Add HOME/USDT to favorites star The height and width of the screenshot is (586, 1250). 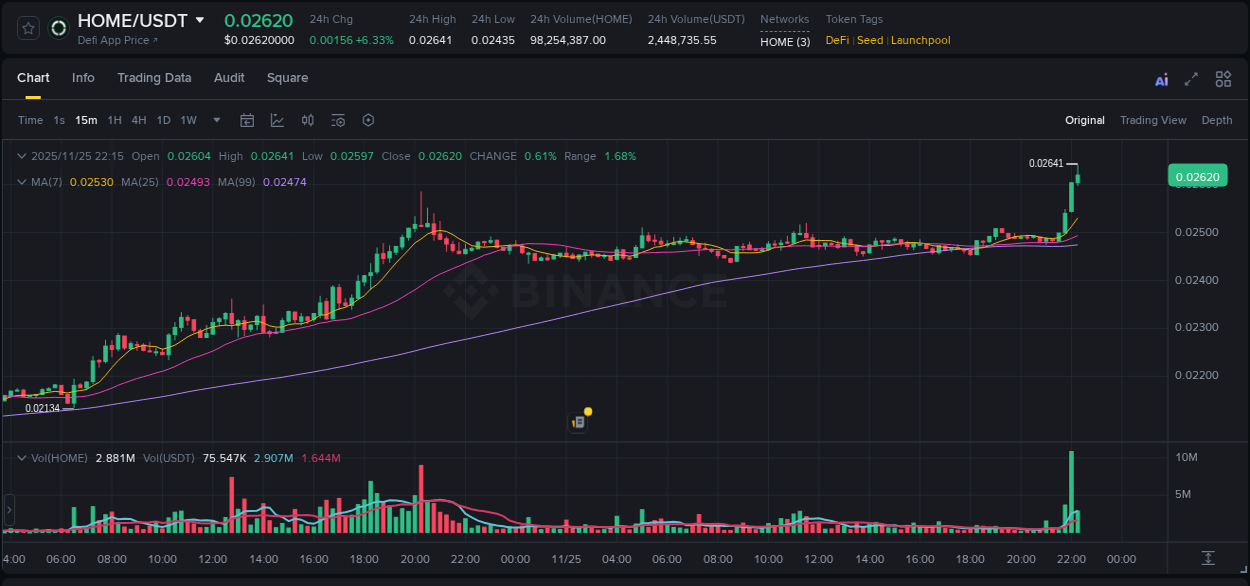26,28
